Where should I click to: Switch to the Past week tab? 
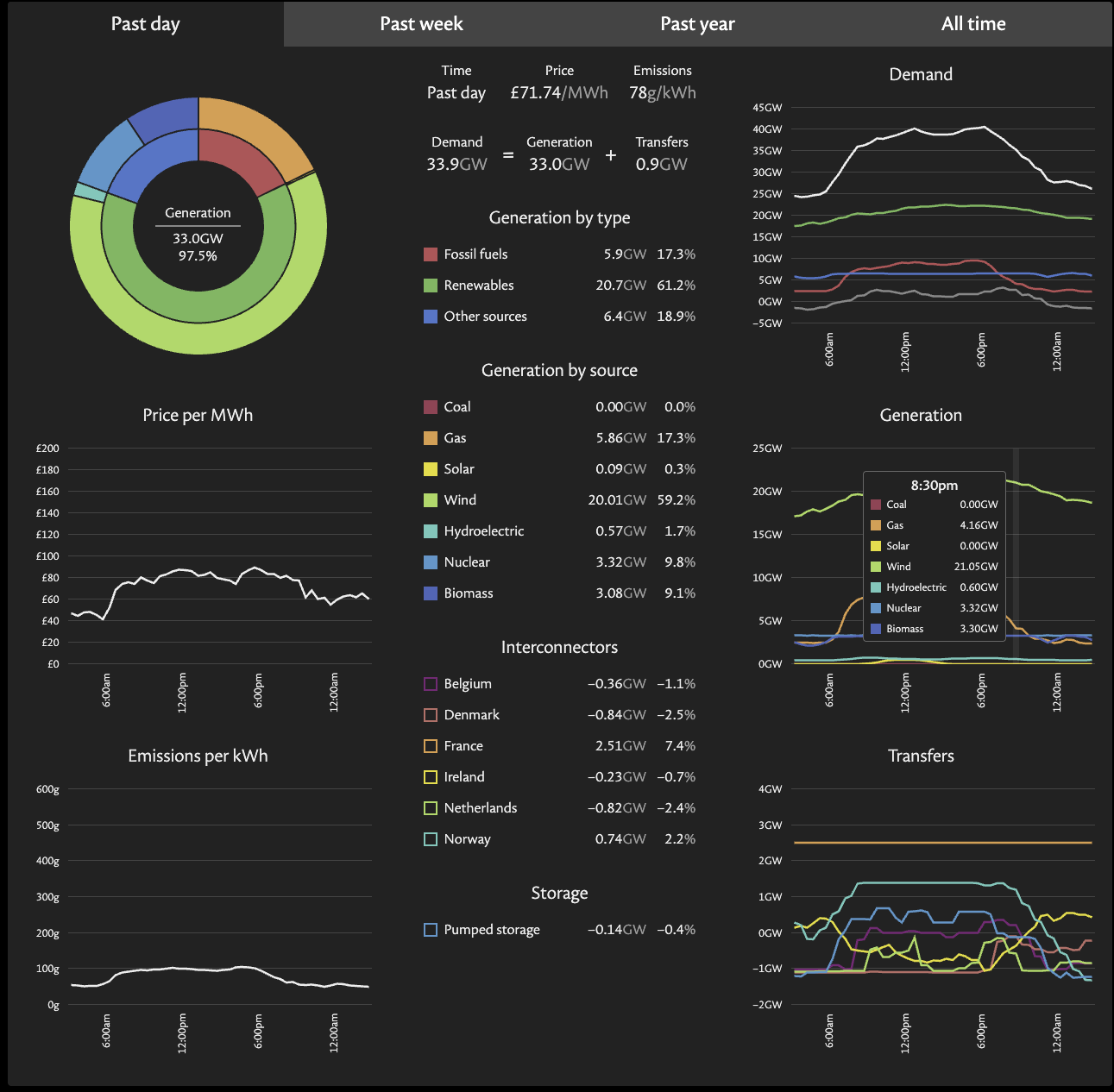pyautogui.click(x=421, y=24)
